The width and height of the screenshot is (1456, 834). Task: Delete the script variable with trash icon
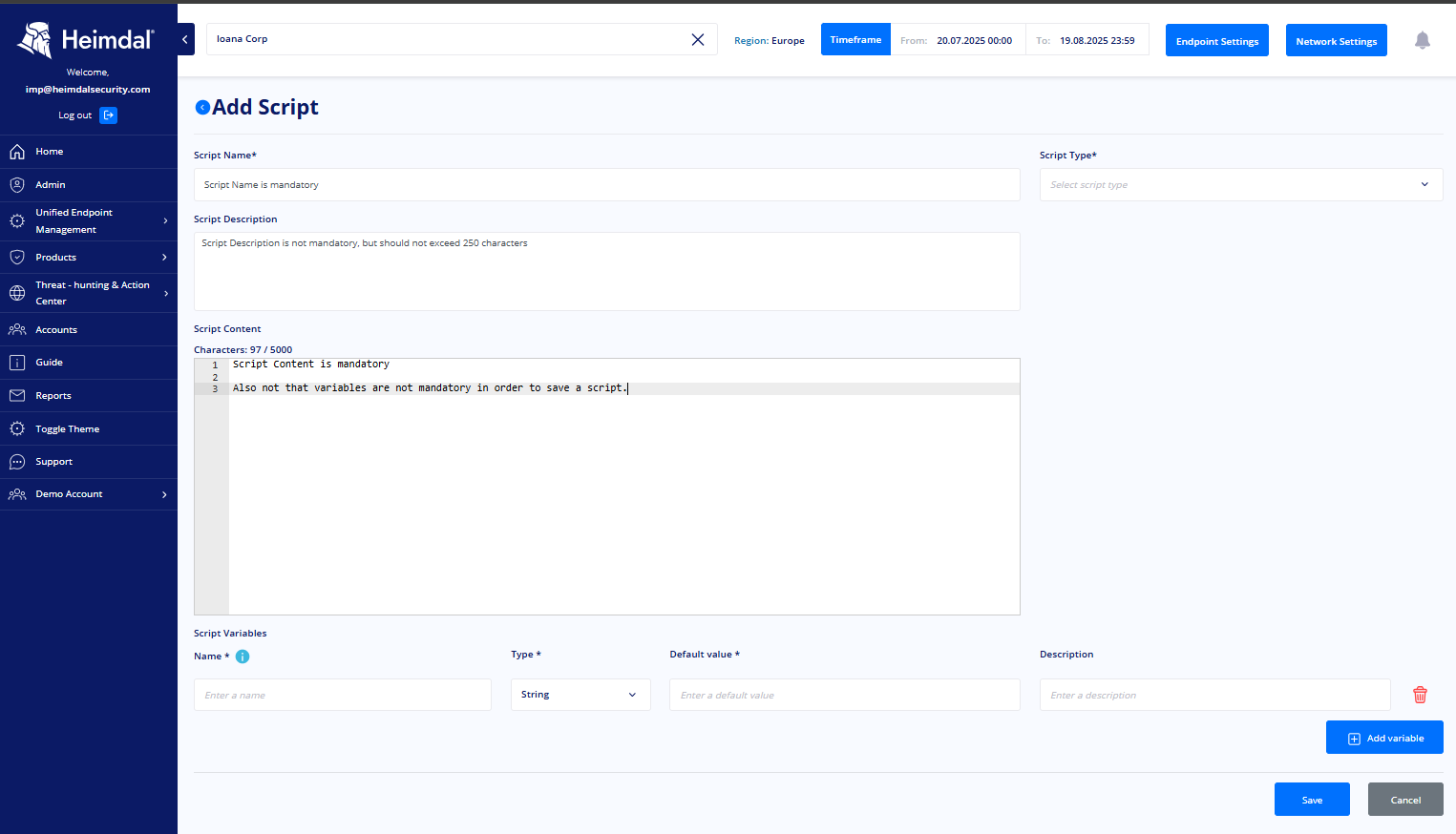(1420, 695)
